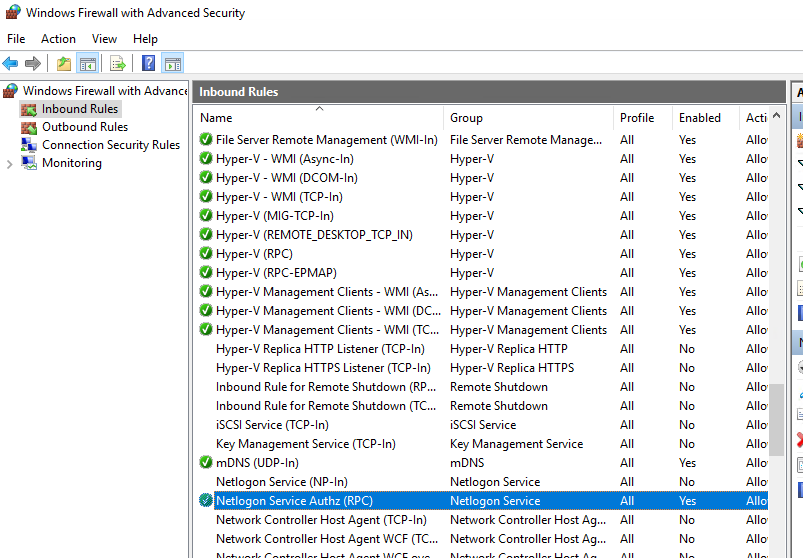Sort rules by the Enabled column header
This screenshot has width=803, height=558.
(x=706, y=118)
